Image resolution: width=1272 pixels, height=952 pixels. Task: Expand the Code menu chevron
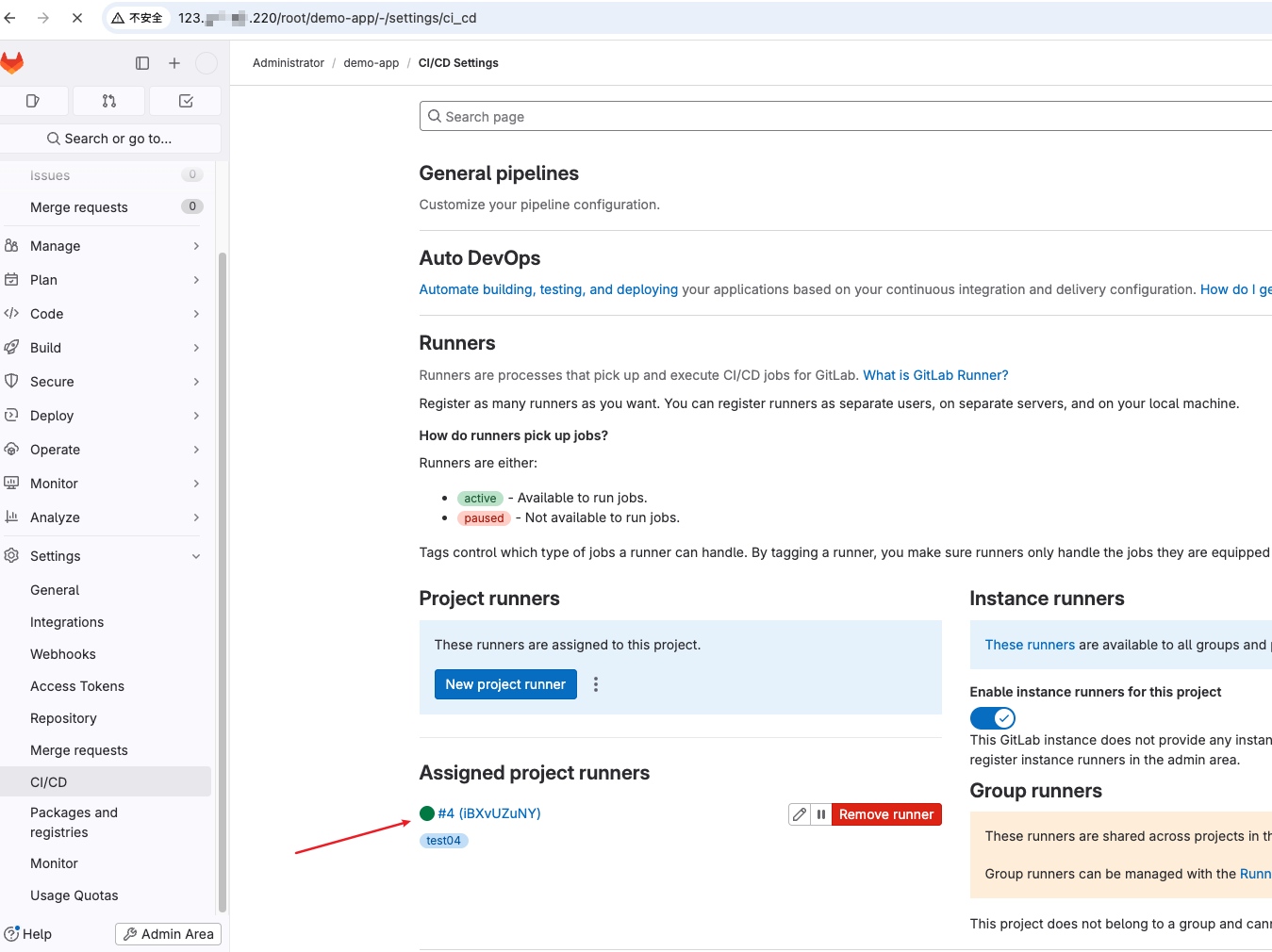point(196,314)
